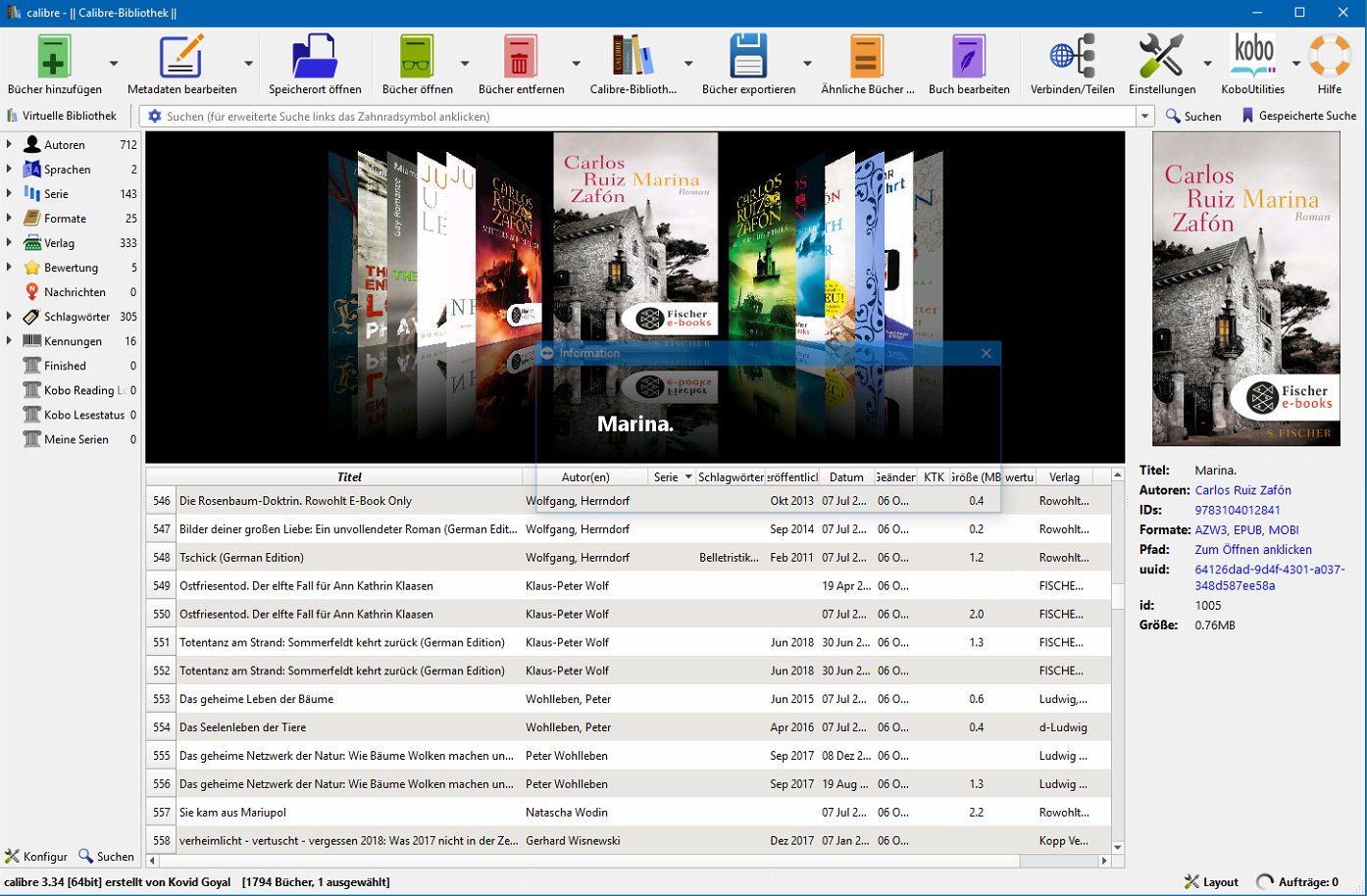
Task: Open dropdown arrow next to Bücher entfernen
Action: click(576, 64)
